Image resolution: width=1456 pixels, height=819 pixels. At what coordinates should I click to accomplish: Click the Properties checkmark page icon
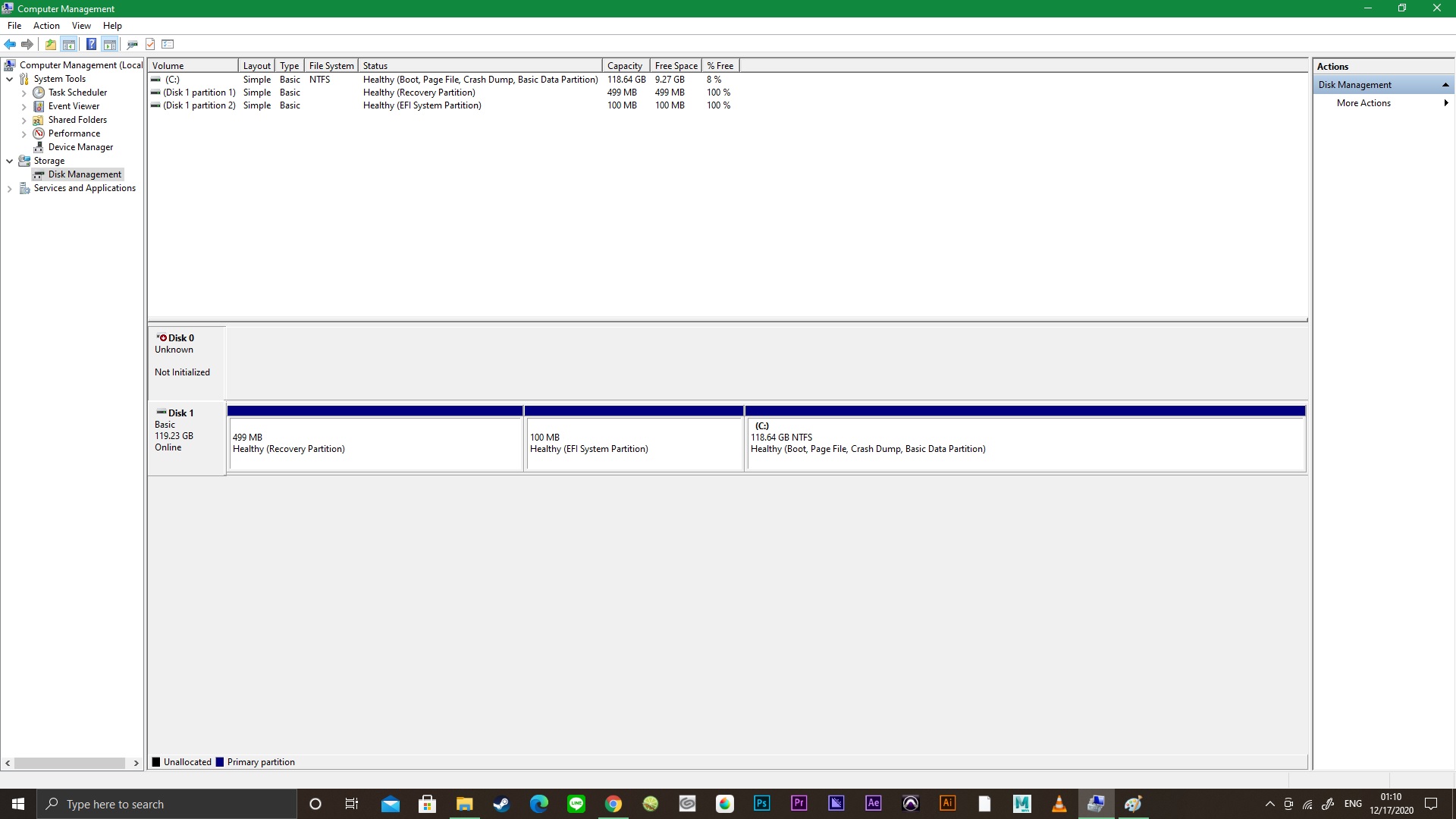point(150,44)
